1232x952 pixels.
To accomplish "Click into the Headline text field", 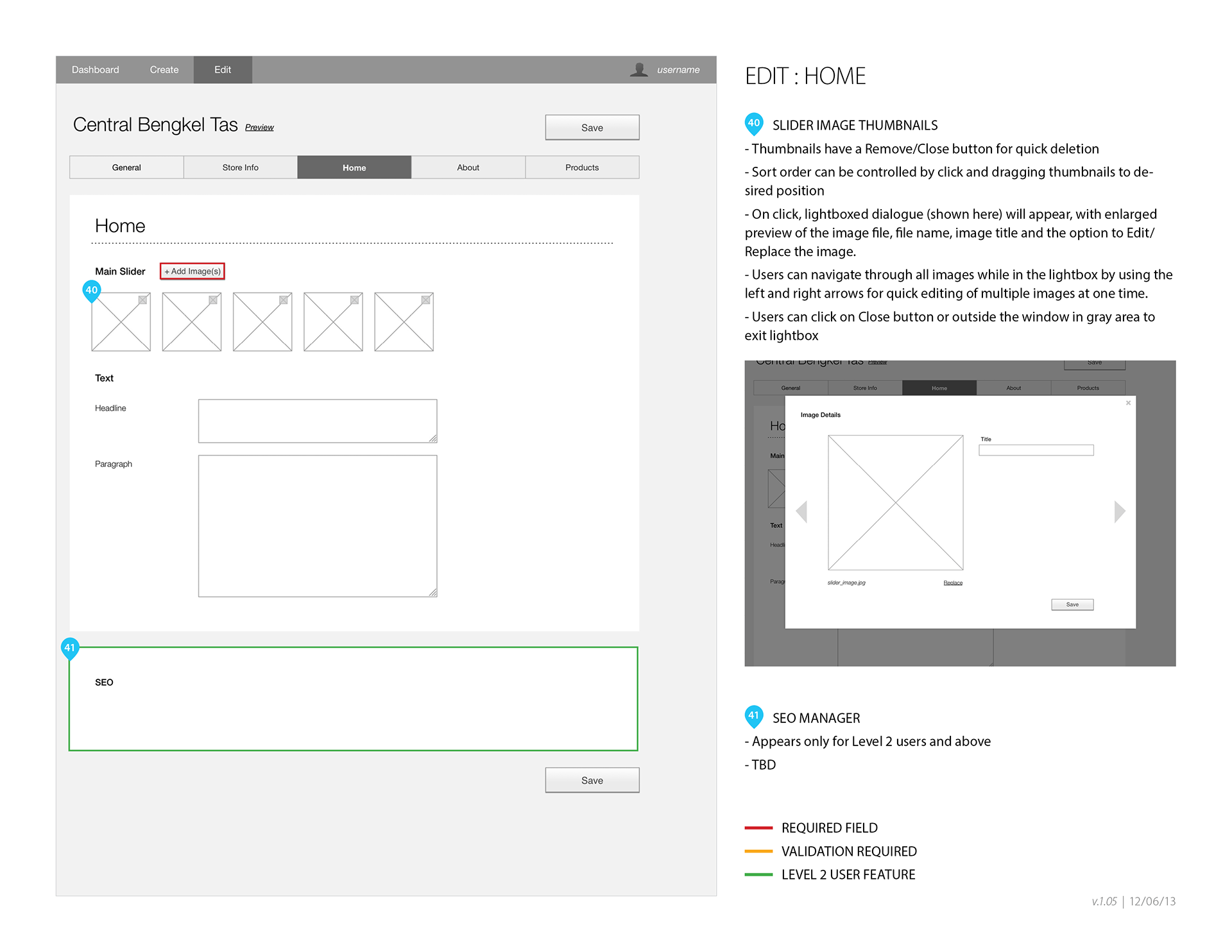I will point(318,421).
